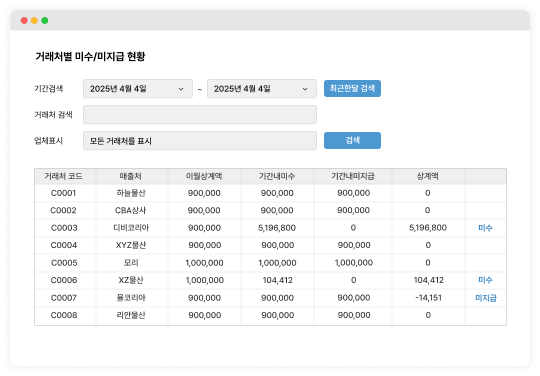
Task: Click the red close window button
Action: (x=24, y=21)
